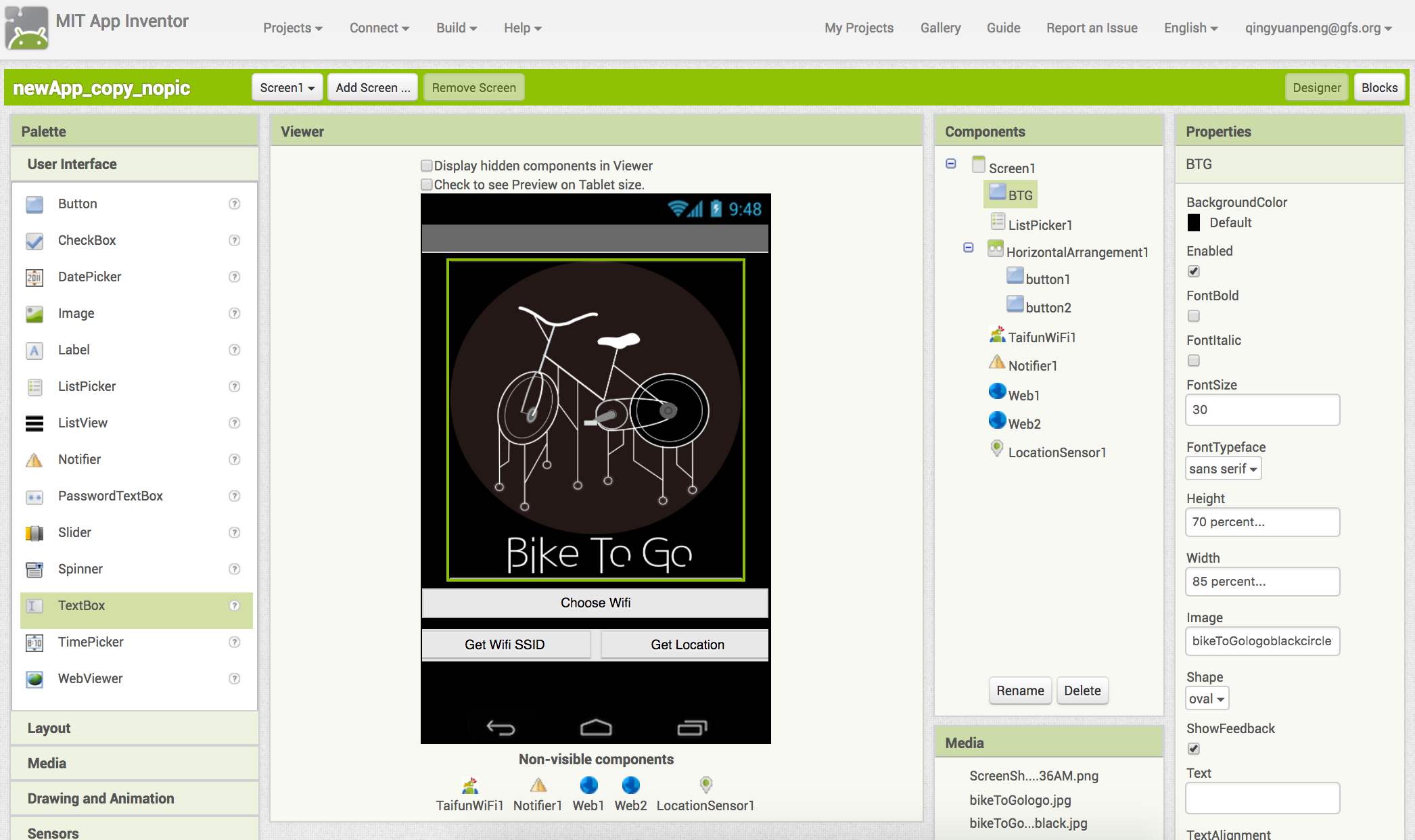Open the Build menu
Viewport: 1415px width, 840px height.
pos(457,28)
